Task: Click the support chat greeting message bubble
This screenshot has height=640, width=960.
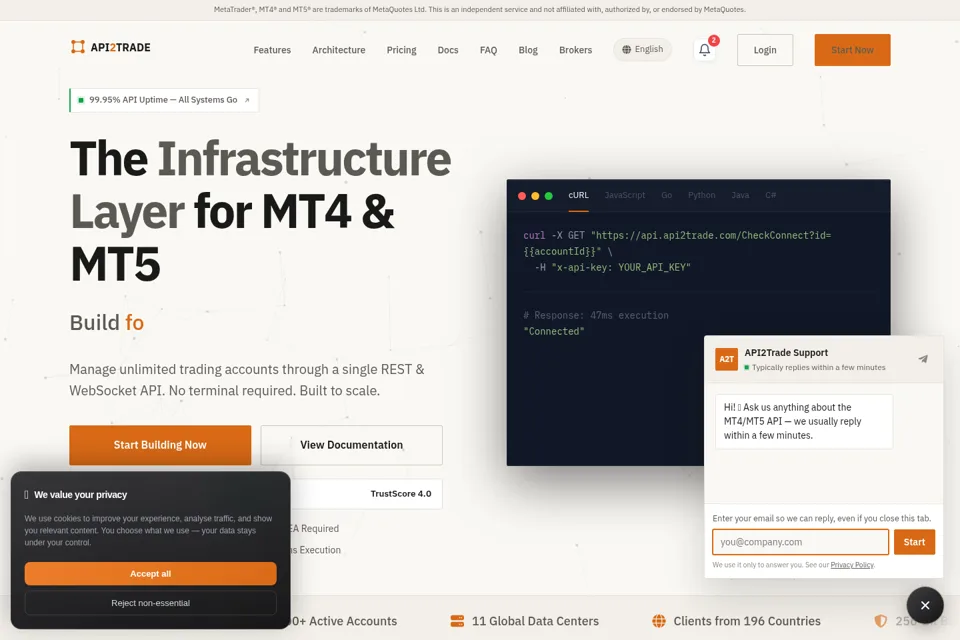Action: coord(804,421)
